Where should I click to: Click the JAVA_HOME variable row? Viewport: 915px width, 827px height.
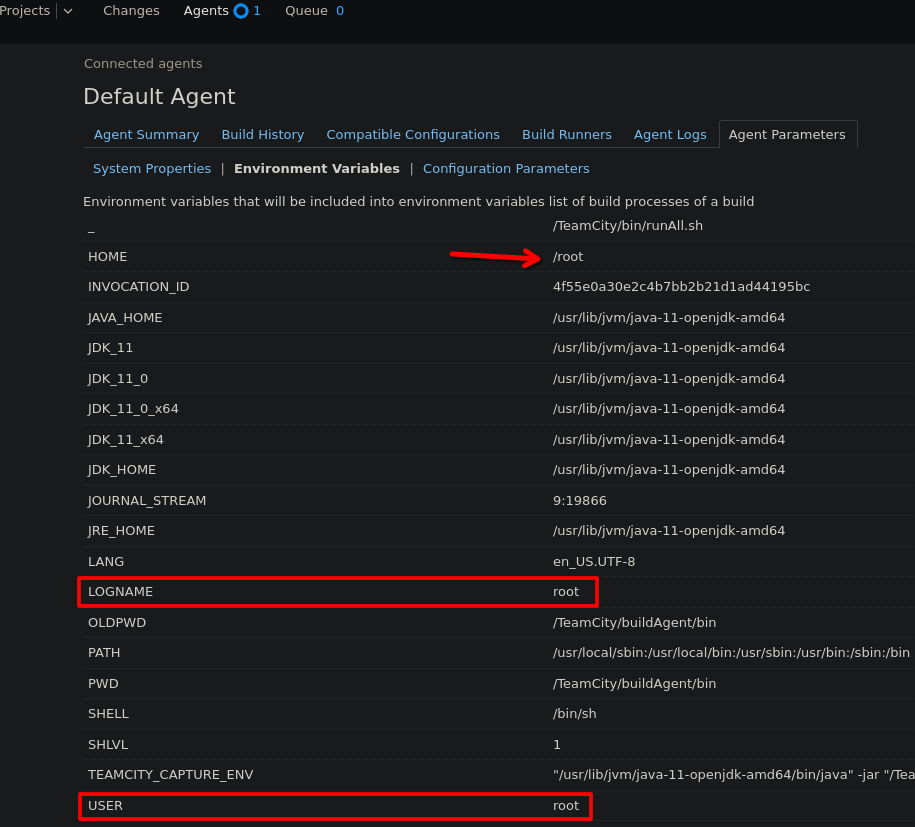[x=125, y=318]
